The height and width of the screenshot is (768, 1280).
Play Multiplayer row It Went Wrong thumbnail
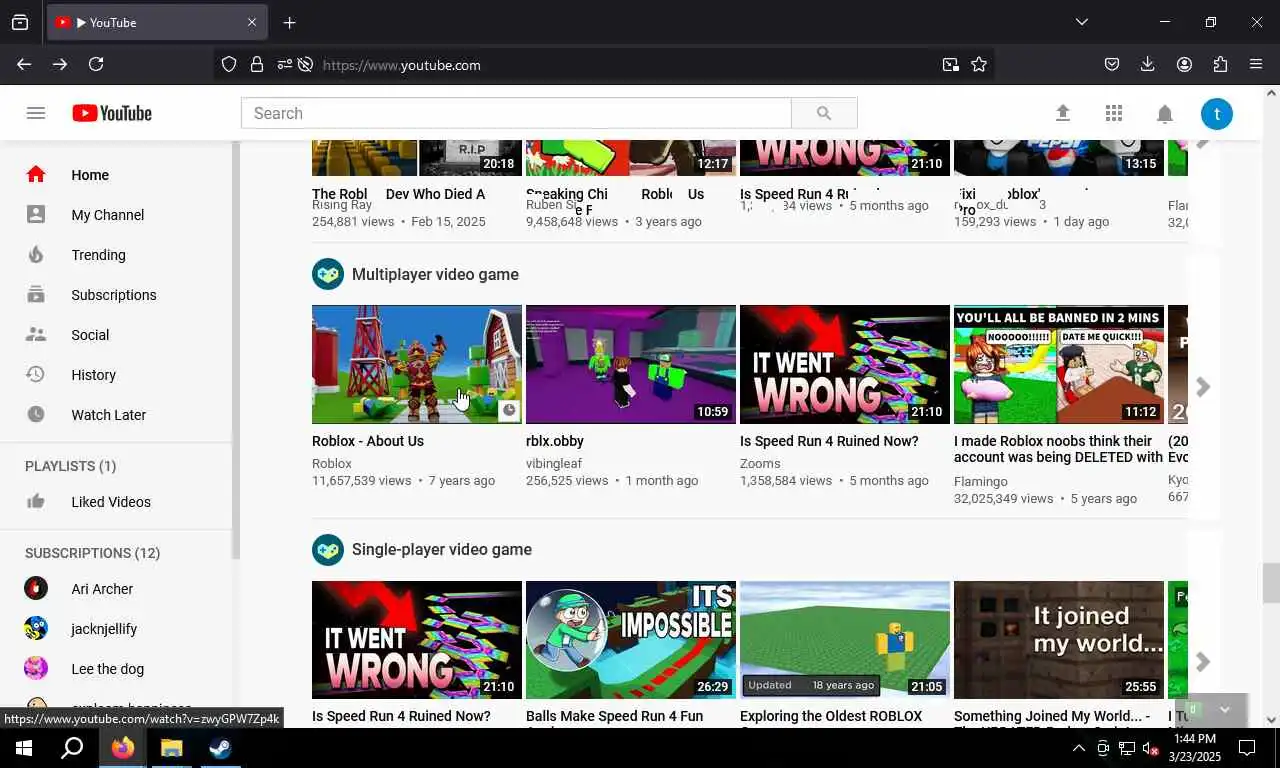pos(845,364)
